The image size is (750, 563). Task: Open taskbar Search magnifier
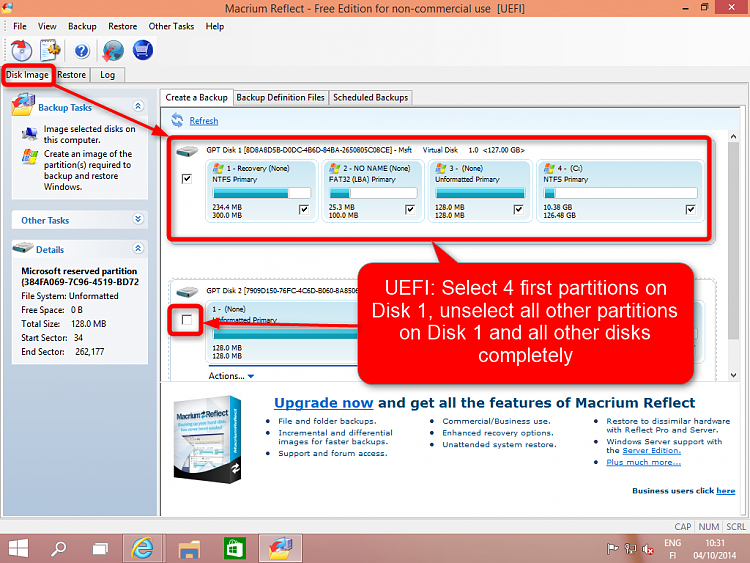[59, 548]
